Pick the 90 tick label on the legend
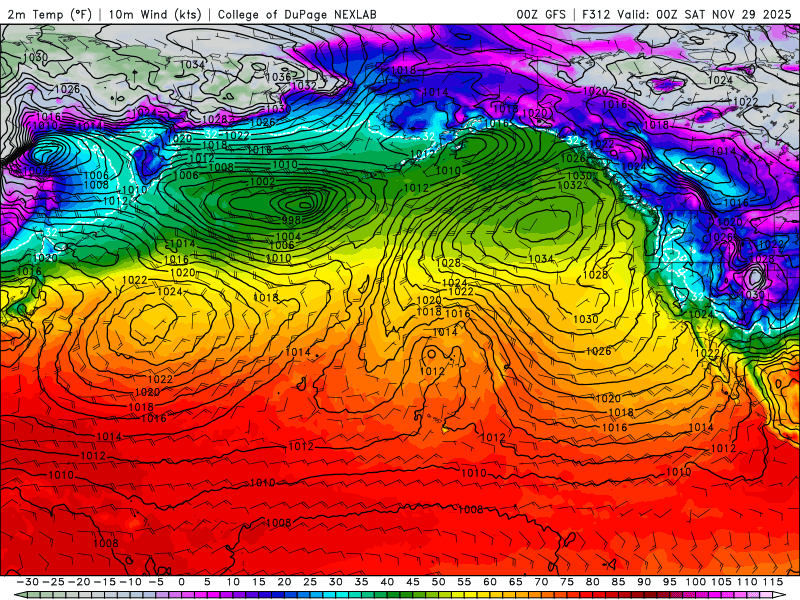 coord(644,582)
